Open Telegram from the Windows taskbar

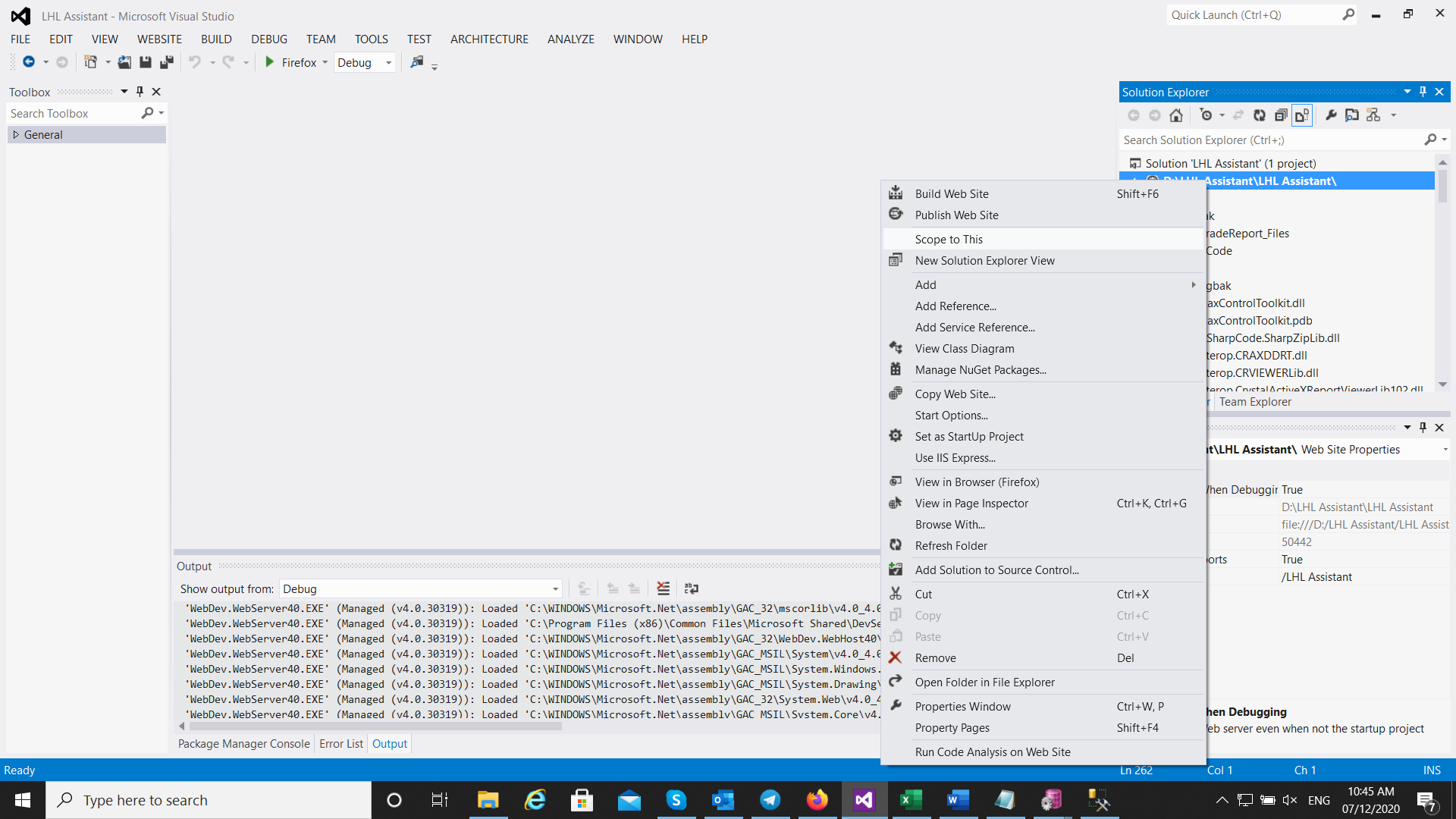(x=770, y=800)
